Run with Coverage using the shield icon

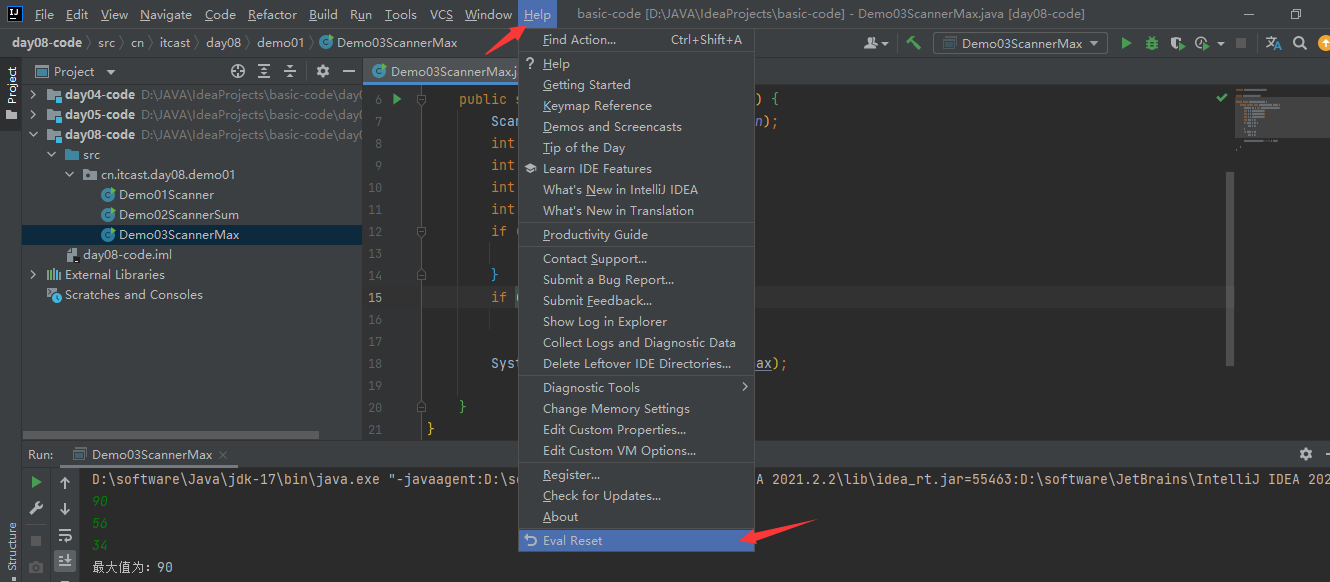coord(1177,43)
